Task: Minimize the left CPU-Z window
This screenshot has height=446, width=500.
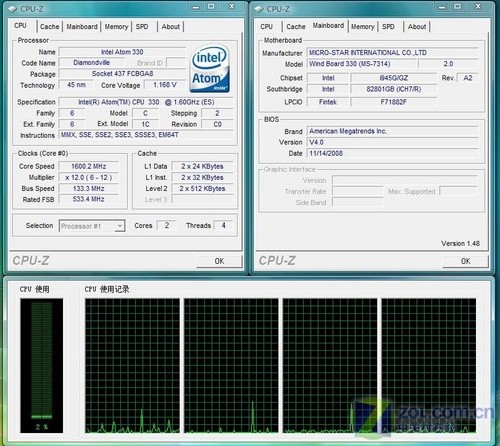Action: (x=196, y=7)
